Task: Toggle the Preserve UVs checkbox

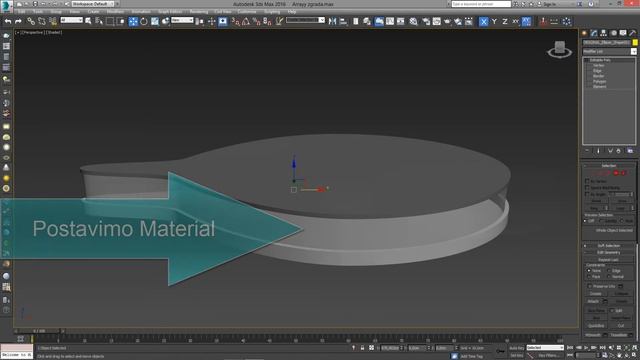Action: pos(589,286)
